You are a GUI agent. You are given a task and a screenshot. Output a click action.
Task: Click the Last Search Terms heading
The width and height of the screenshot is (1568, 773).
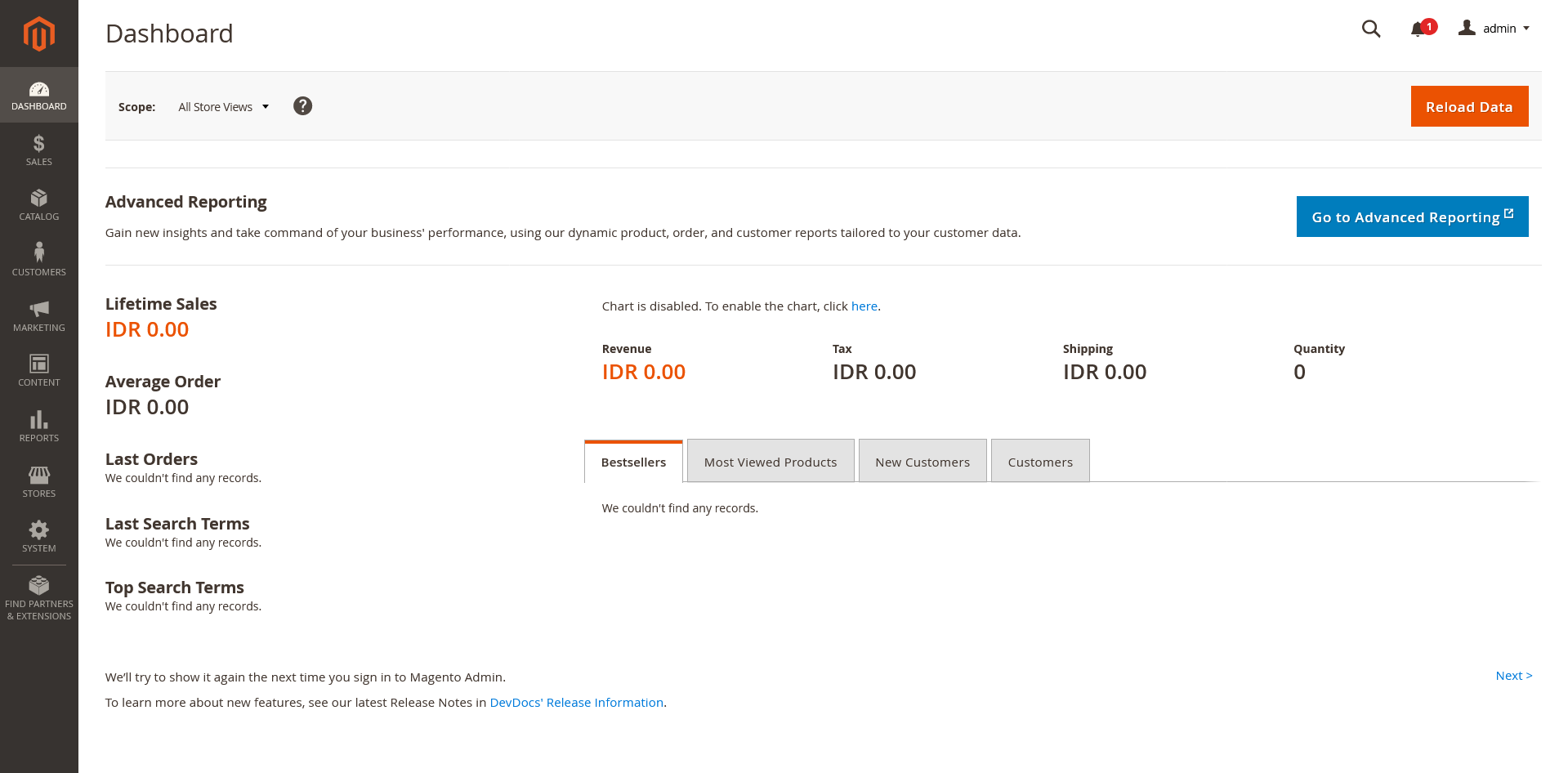177,524
